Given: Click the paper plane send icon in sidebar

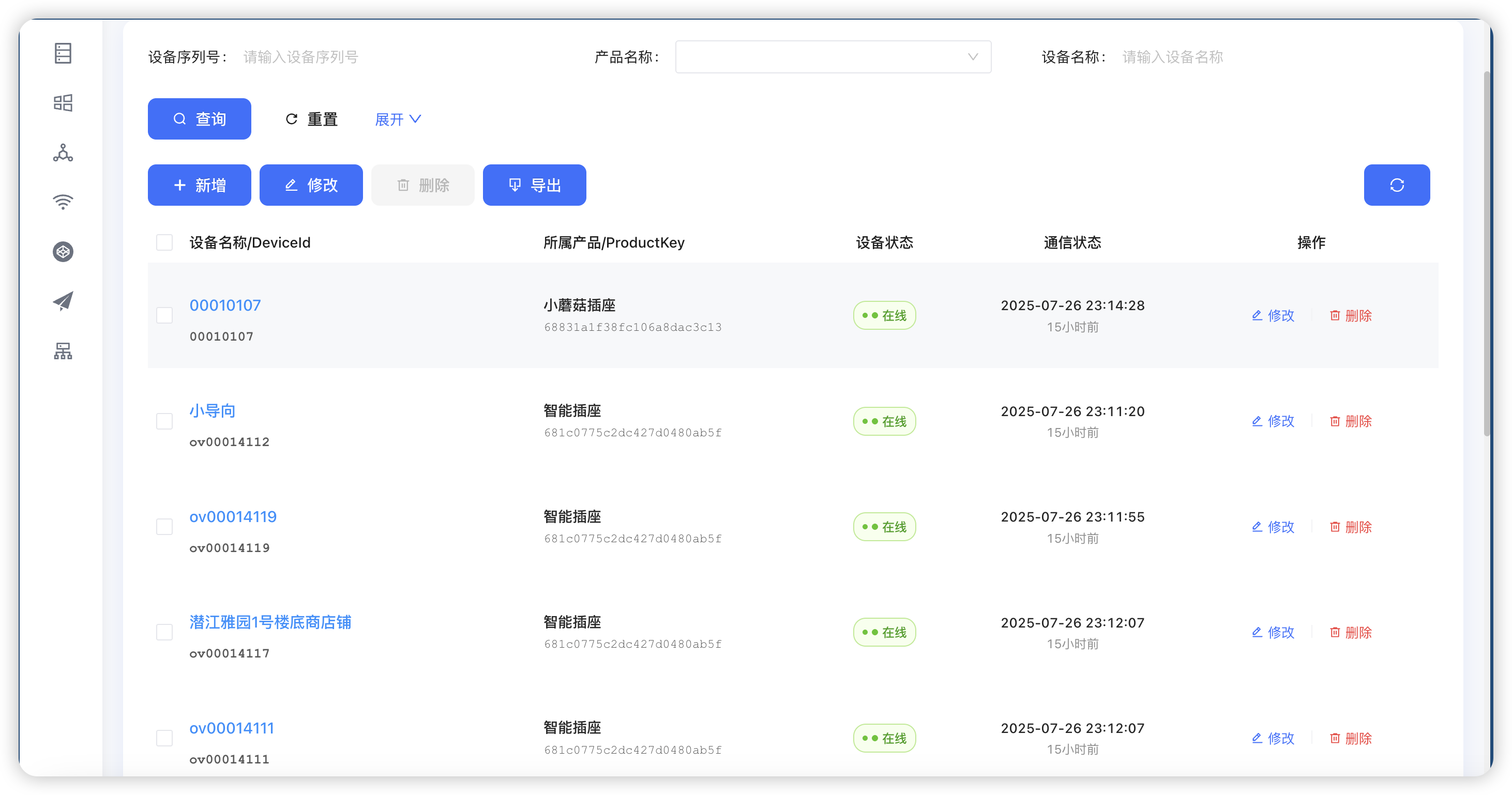Looking at the screenshot, I should point(63,301).
